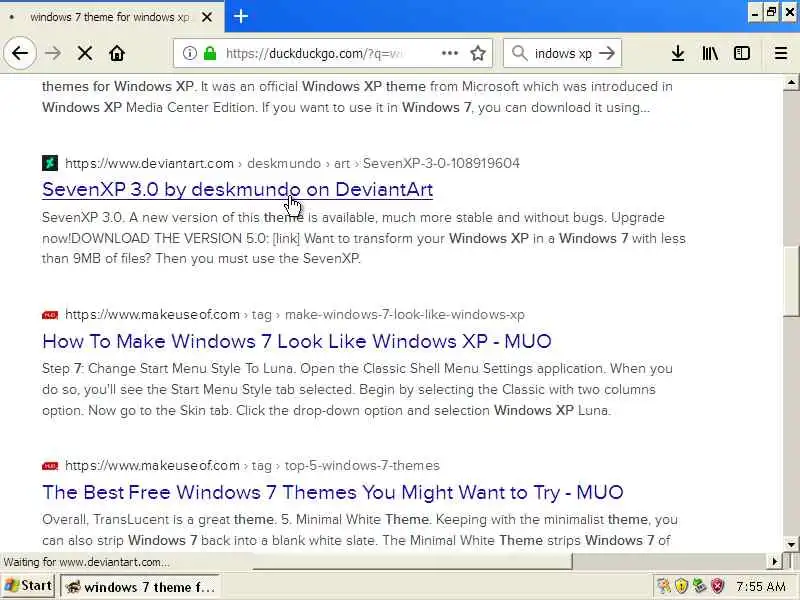Click the 7:55 AM taskbar clock
The image size is (800, 600).
tap(761, 587)
